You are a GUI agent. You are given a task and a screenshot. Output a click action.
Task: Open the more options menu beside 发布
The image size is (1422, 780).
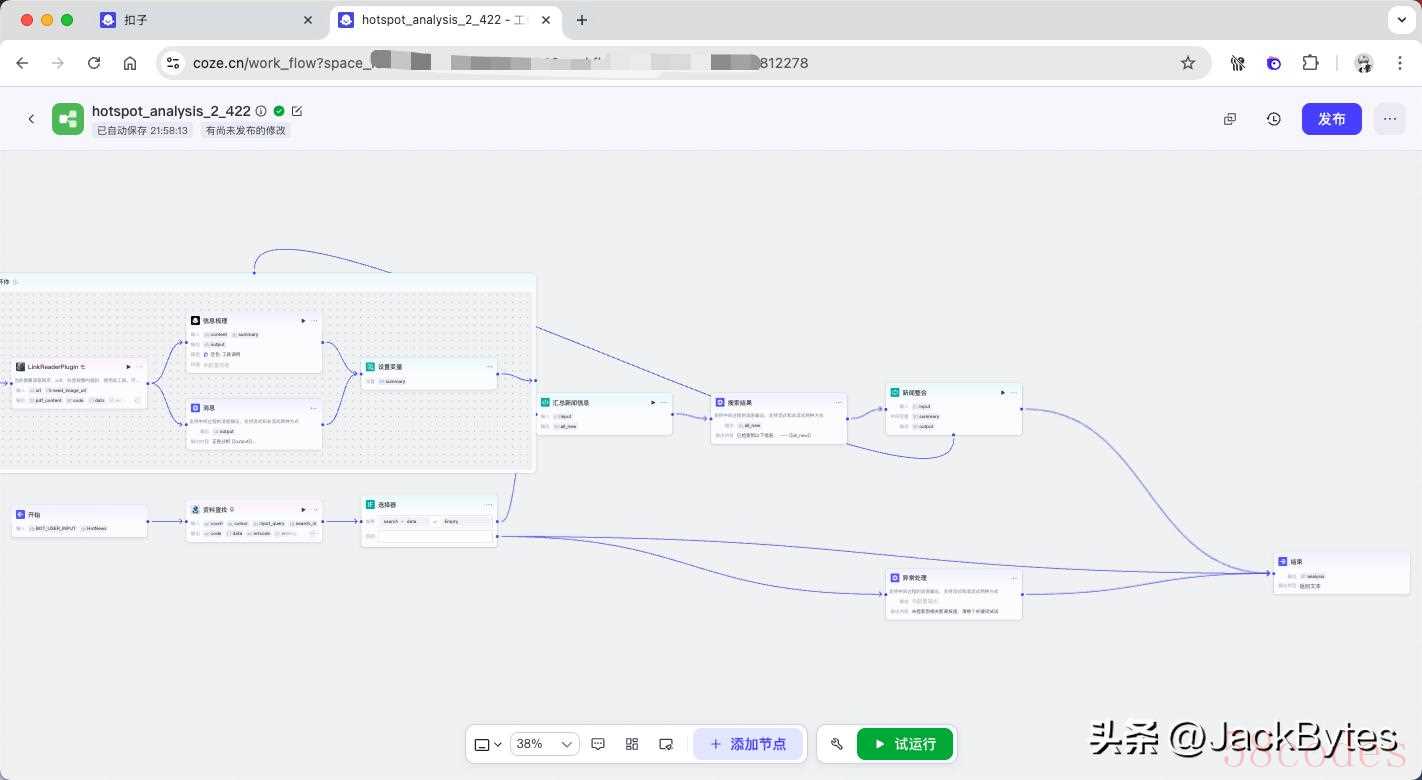[1389, 119]
